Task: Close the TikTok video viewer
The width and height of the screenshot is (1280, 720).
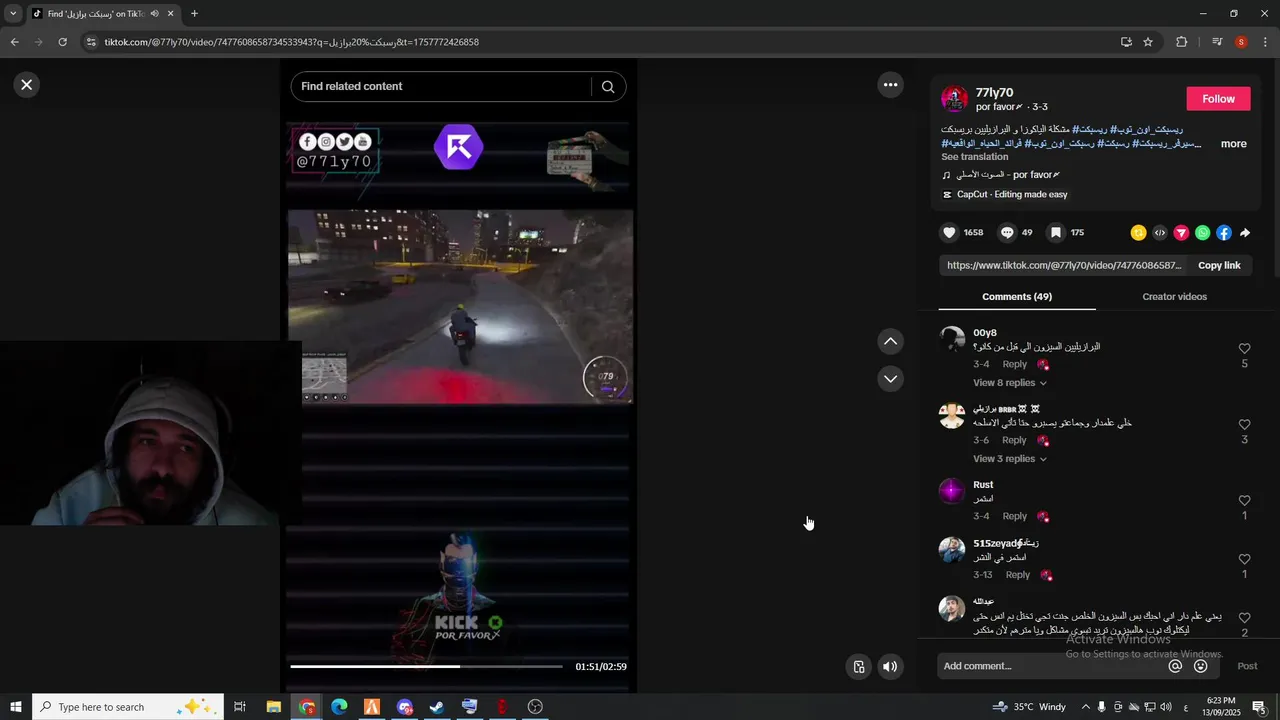Action: point(27,85)
